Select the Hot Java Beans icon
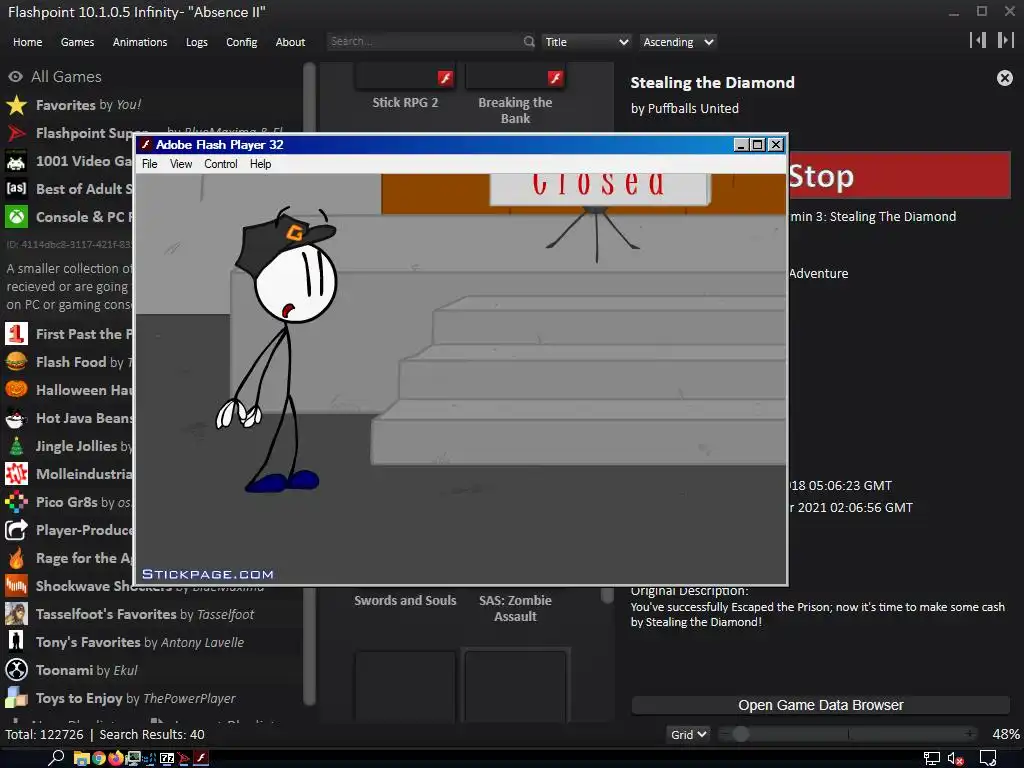This screenshot has height=768, width=1024. [16, 418]
